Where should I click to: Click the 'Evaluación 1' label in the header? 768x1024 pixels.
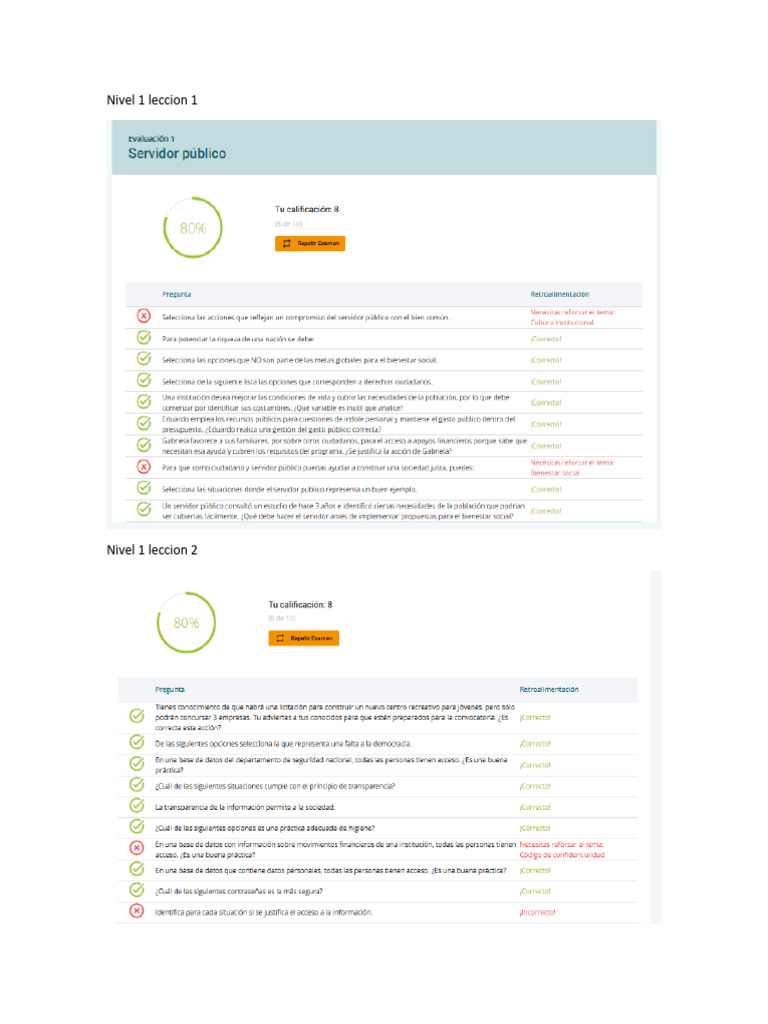151,138
